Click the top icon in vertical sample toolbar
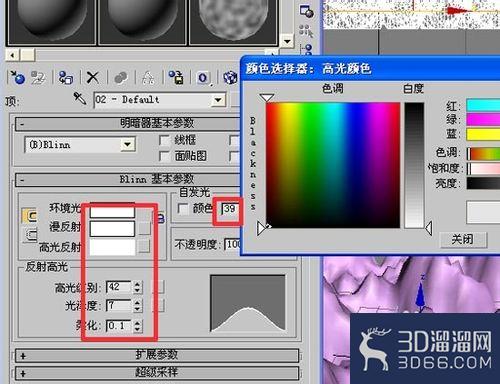This screenshot has height=384, width=500. click(x=306, y=11)
